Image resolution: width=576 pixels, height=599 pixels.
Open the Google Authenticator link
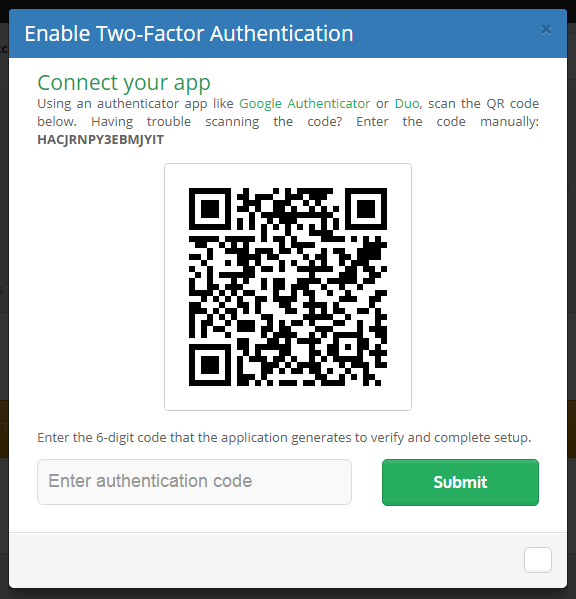point(304,104)
